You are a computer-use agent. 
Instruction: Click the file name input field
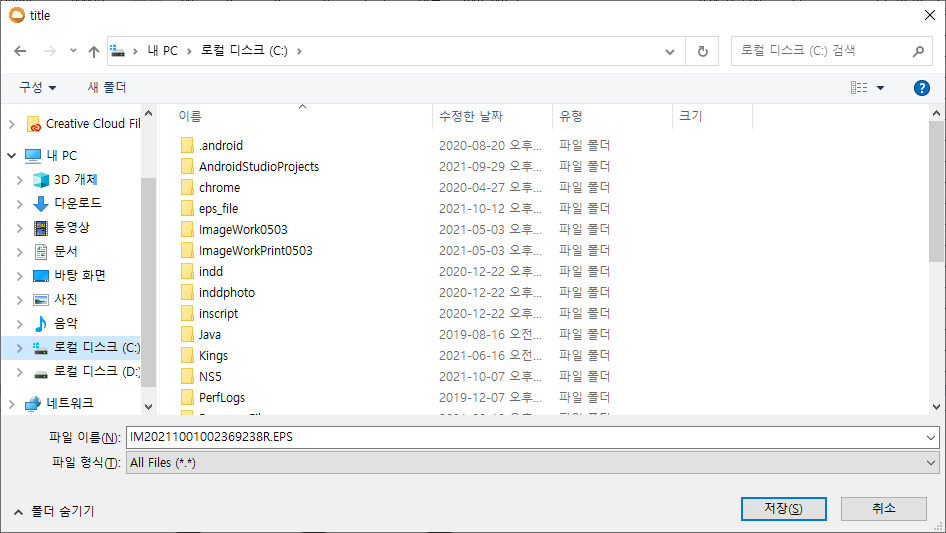[525, 438]
